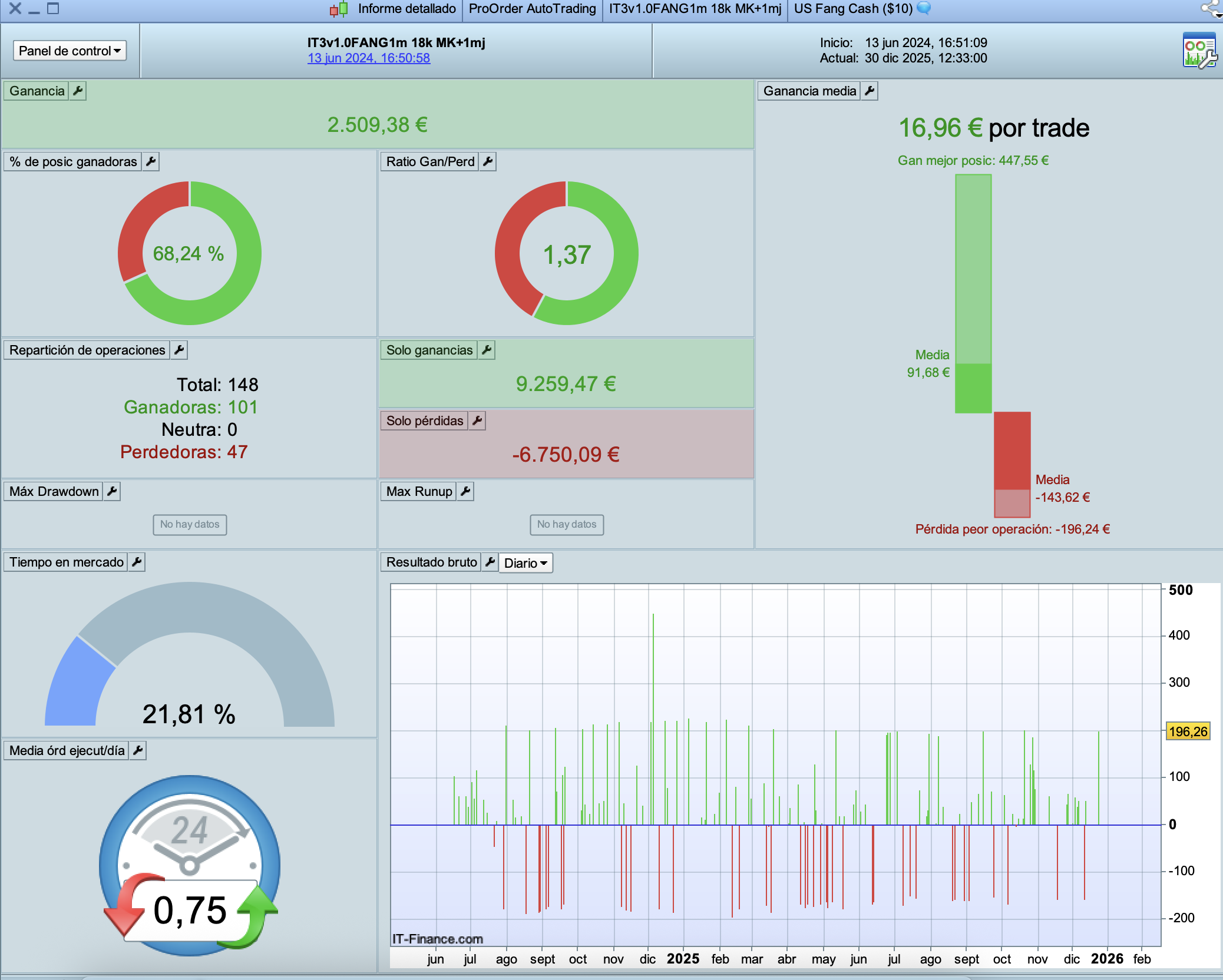This screenshot has height=980, width=1223.
Task: Click the Solo ganancias label button
Action: [429, 350]
